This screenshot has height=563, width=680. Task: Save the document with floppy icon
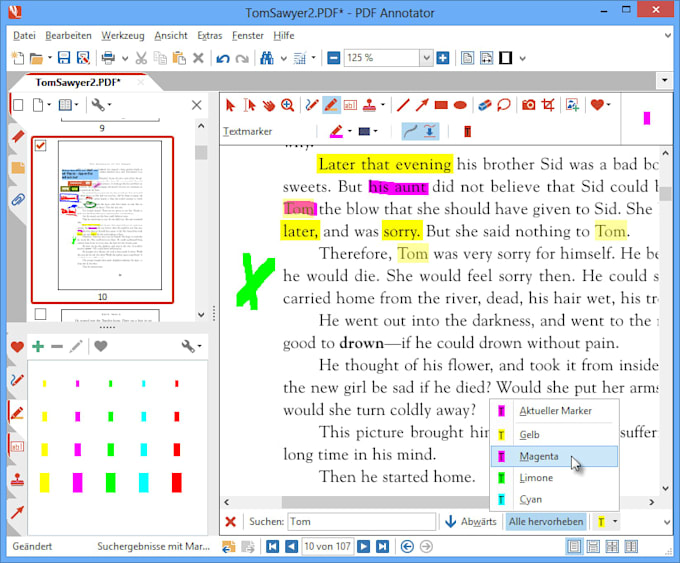(x=64, y=58)
